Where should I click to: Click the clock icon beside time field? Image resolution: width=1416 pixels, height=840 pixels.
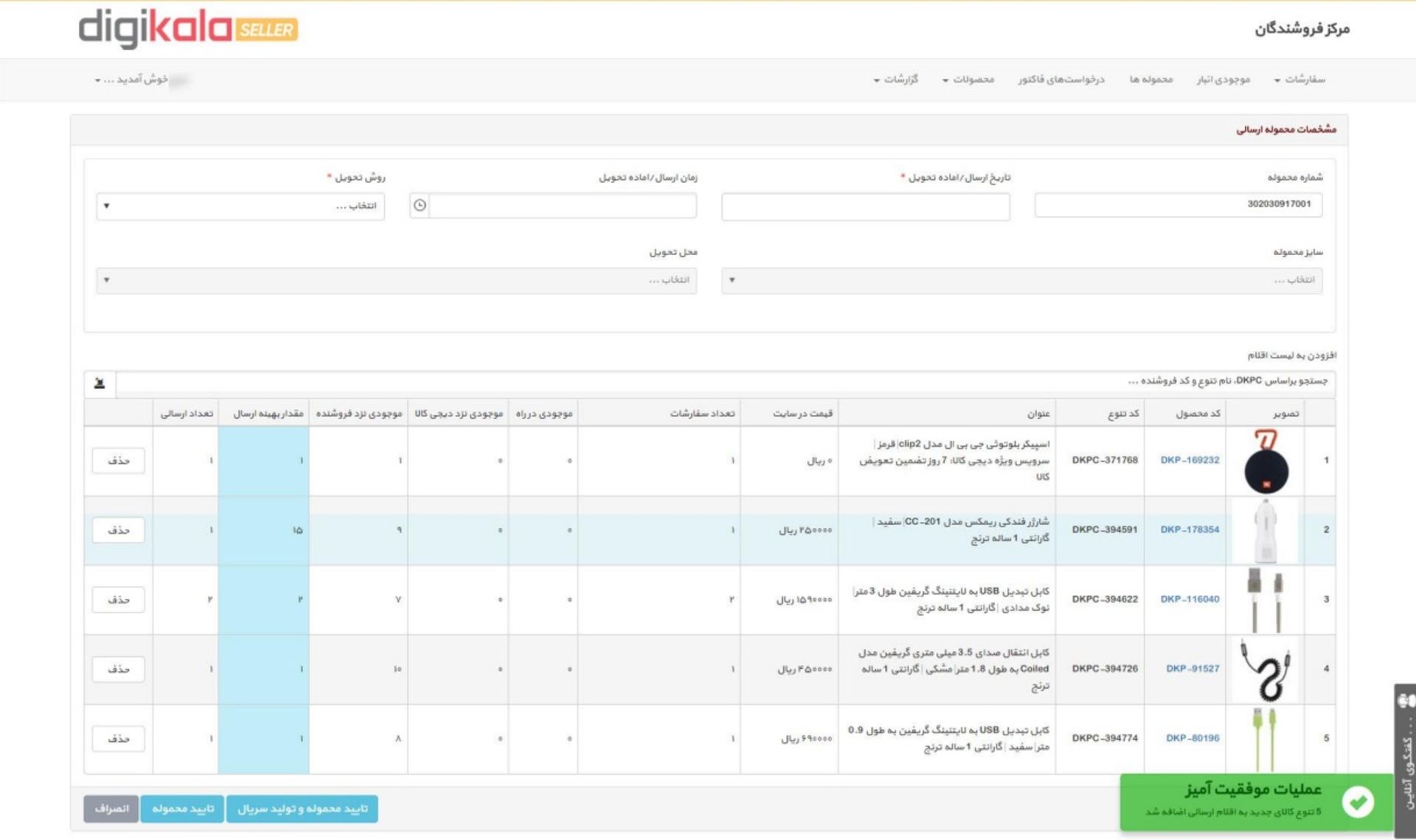(420, 205)
